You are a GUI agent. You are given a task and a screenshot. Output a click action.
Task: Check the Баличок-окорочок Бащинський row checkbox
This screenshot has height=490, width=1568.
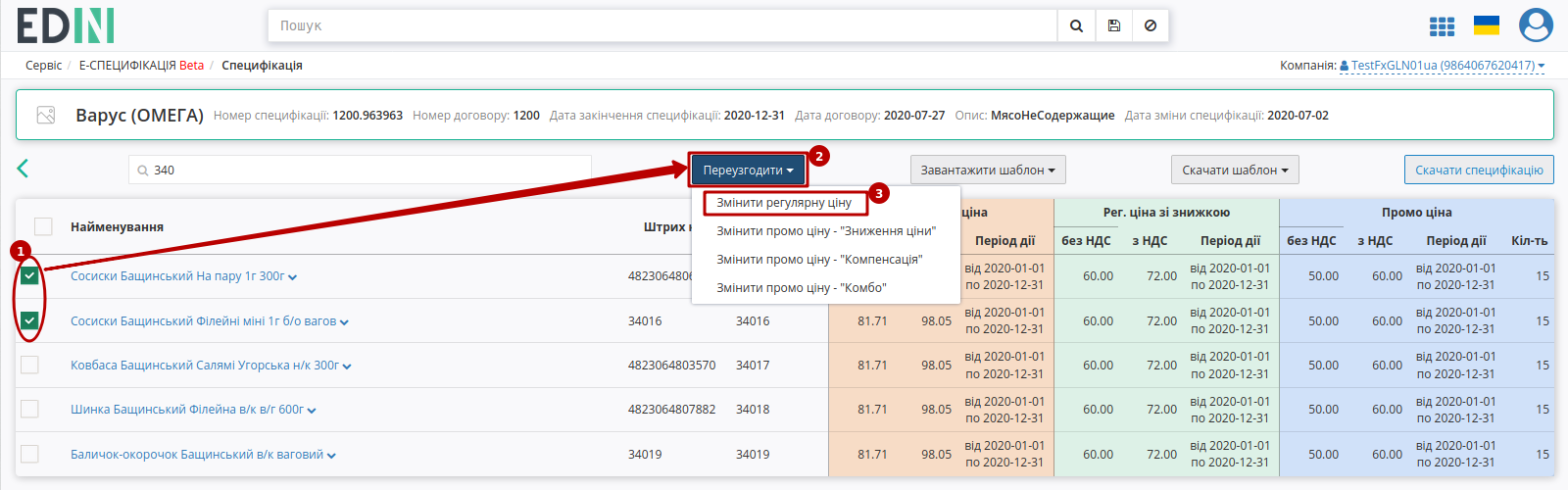[29, 454]
